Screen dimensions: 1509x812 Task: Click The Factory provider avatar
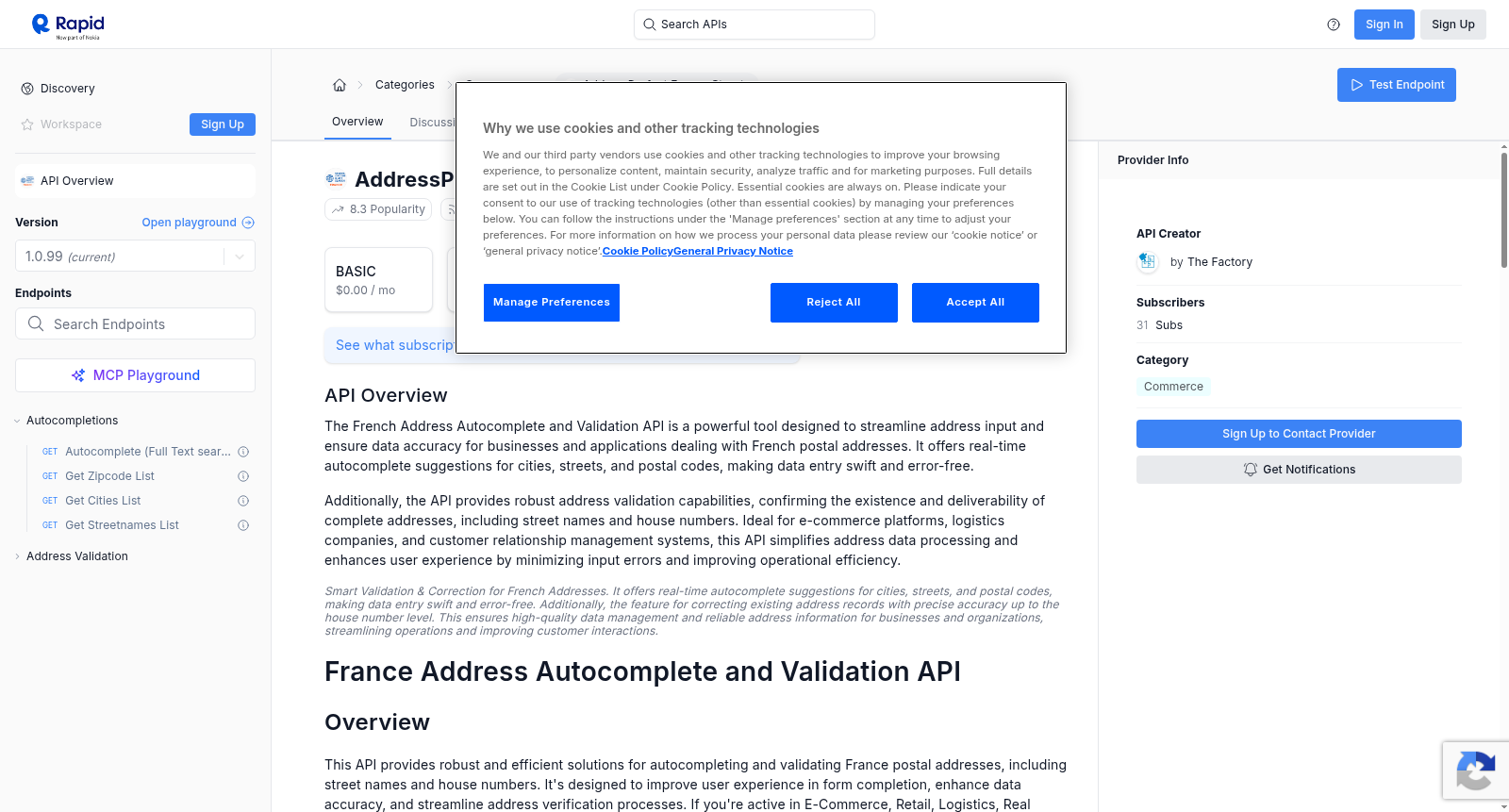(1147, 262)
